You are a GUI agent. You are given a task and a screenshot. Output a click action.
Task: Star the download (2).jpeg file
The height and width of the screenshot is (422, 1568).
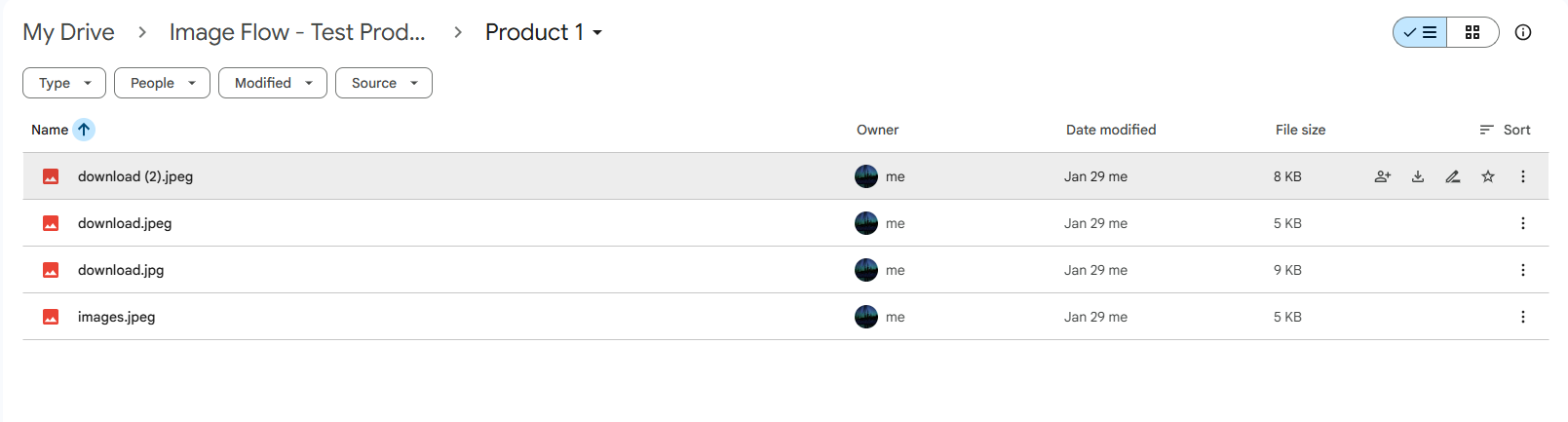(1488, 176)
